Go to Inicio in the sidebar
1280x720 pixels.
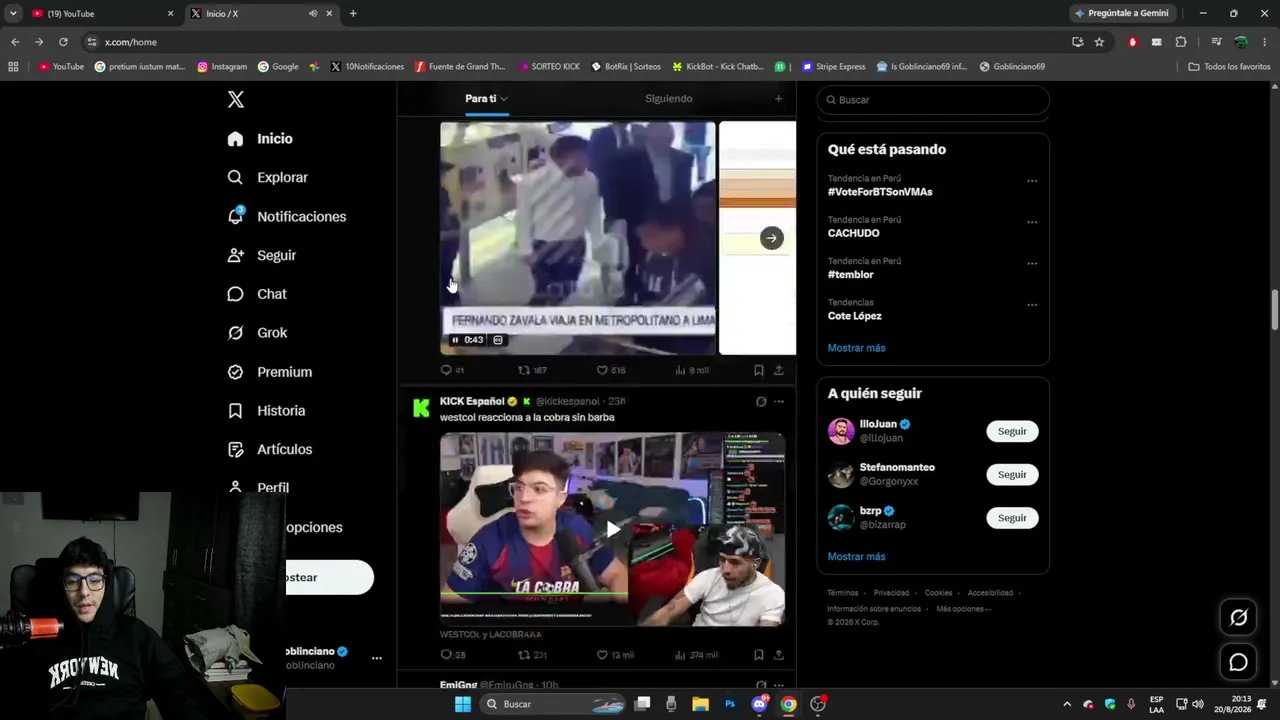260,139
